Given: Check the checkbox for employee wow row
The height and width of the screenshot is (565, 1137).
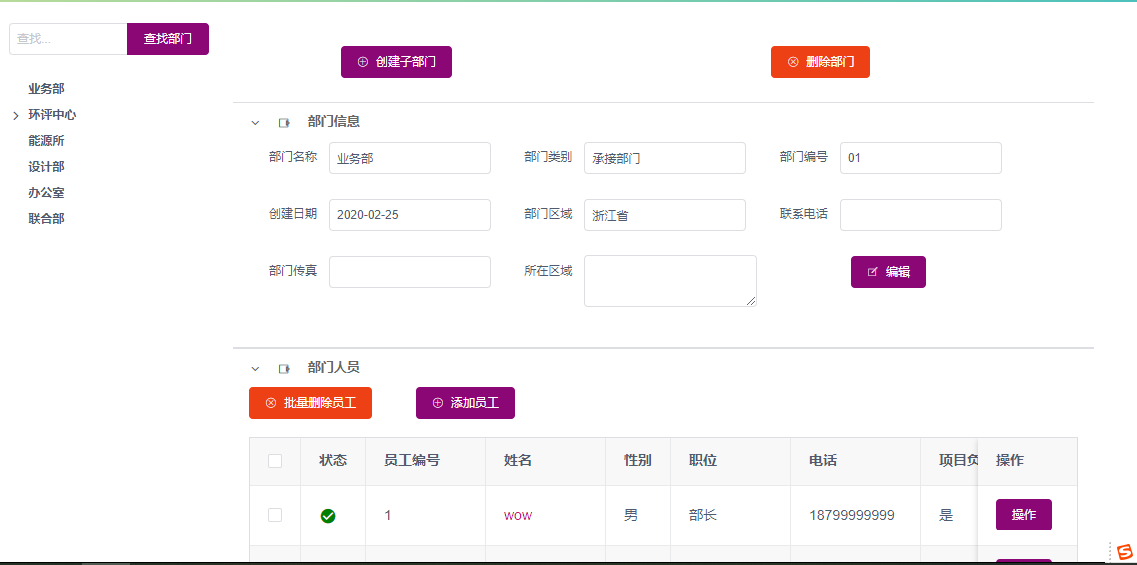Looking at the screenshot, I should 275,515.
